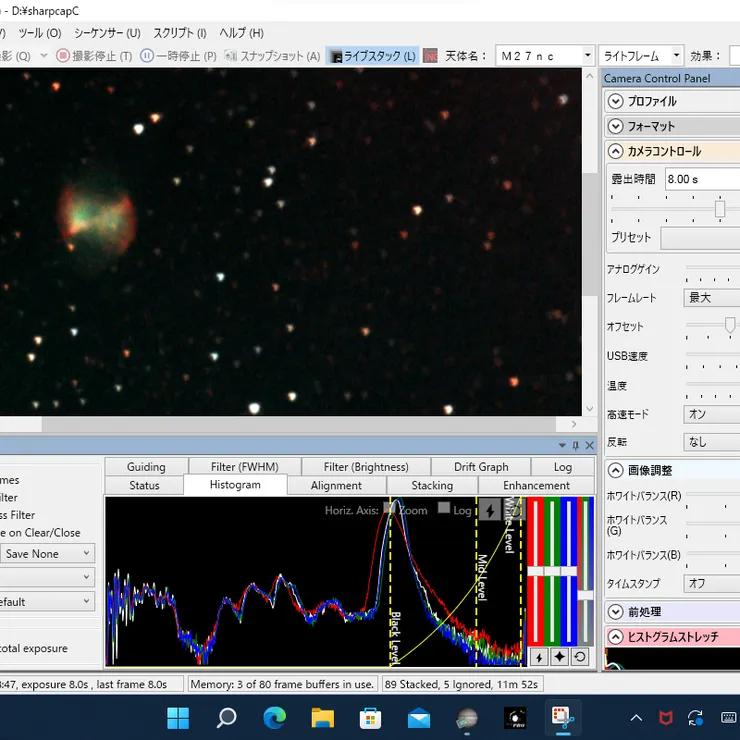Open Microsoft Edge from the taskbar
740x740 pixels.
[275, 717]
